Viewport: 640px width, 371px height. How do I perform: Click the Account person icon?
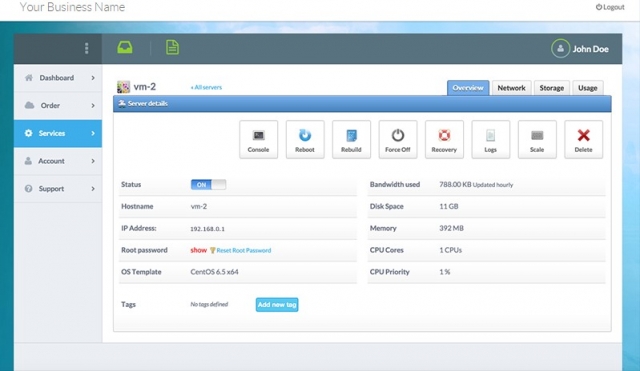point(28,161)
